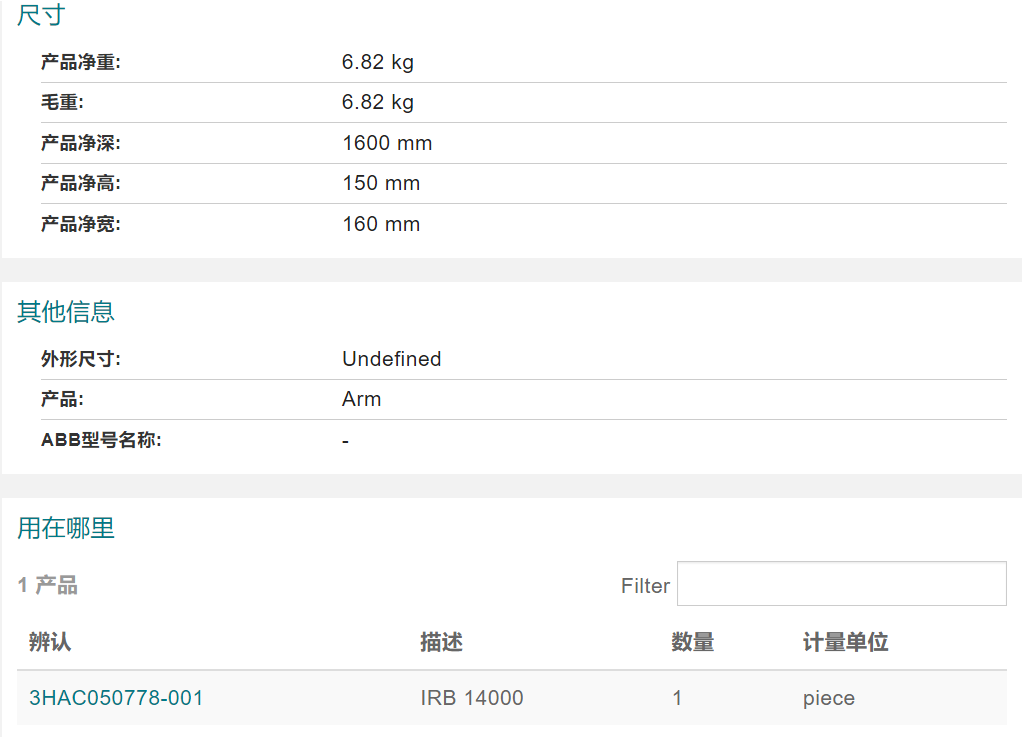Sort by the 计量单位 column header
The width and height of the screenshot is (1022, 737).
click(845, 642)
